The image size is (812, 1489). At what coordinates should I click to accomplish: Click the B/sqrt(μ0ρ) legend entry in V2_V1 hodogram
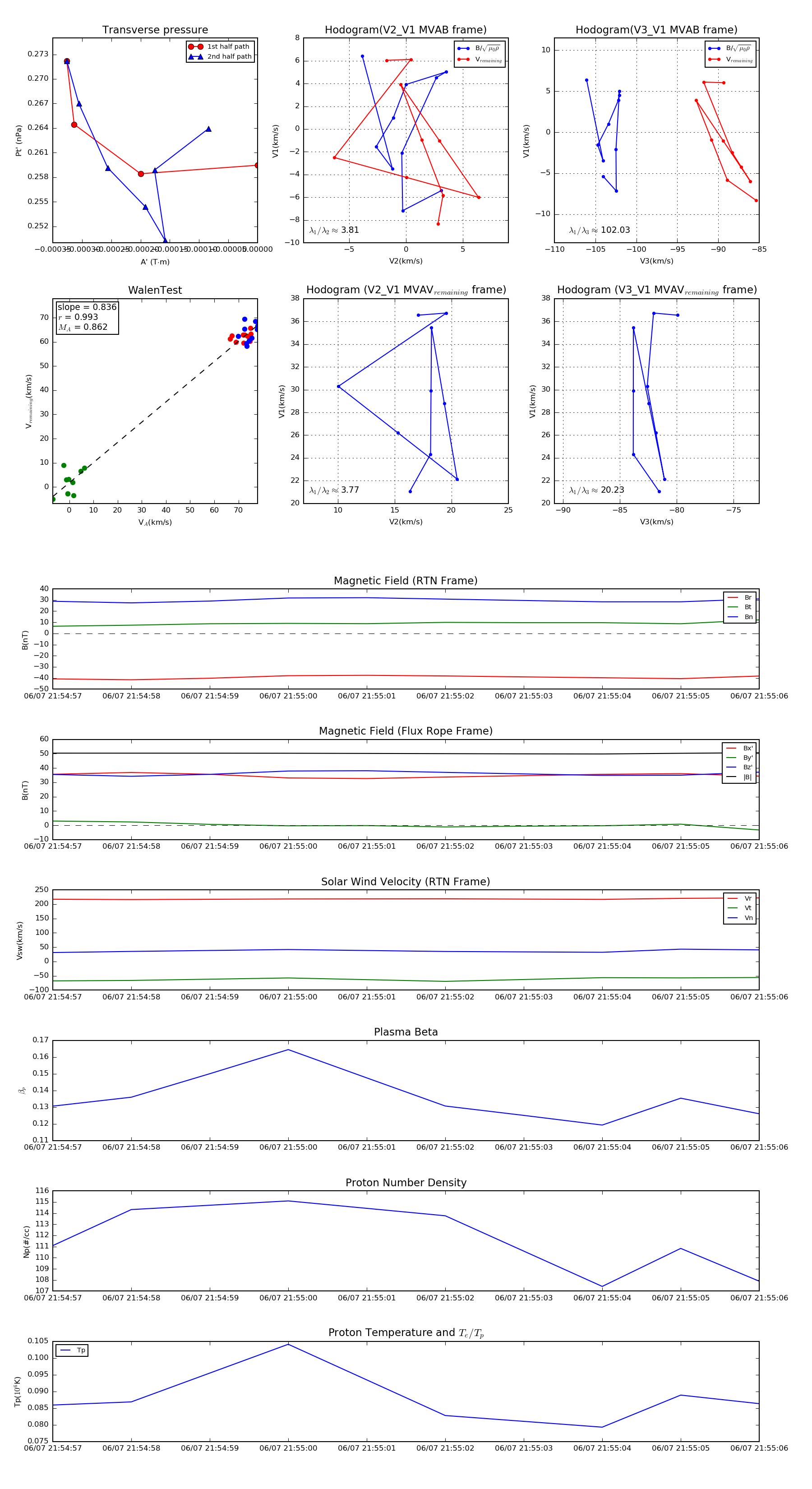479,49
